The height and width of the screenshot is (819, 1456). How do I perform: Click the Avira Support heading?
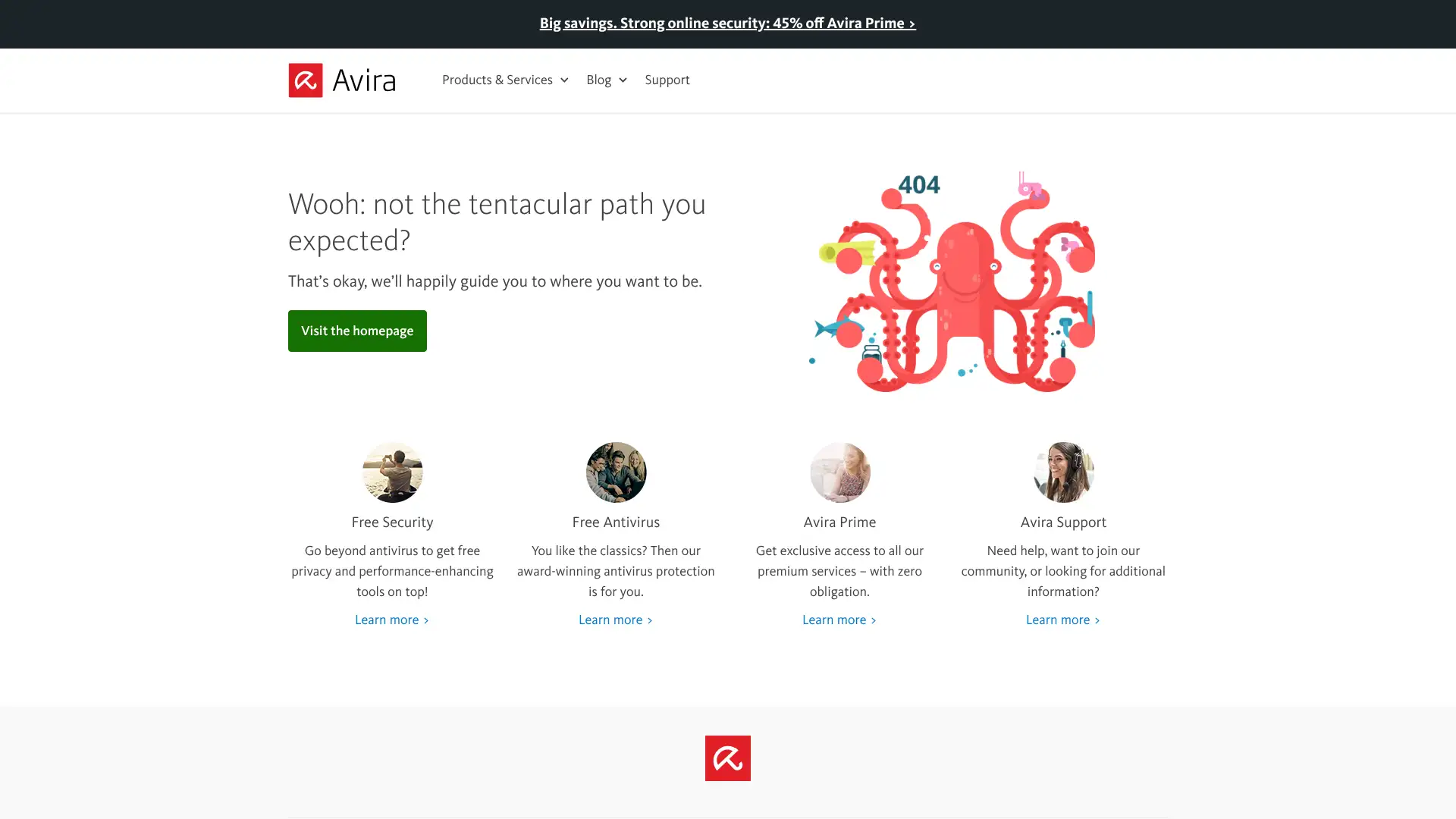(1063, 522)
